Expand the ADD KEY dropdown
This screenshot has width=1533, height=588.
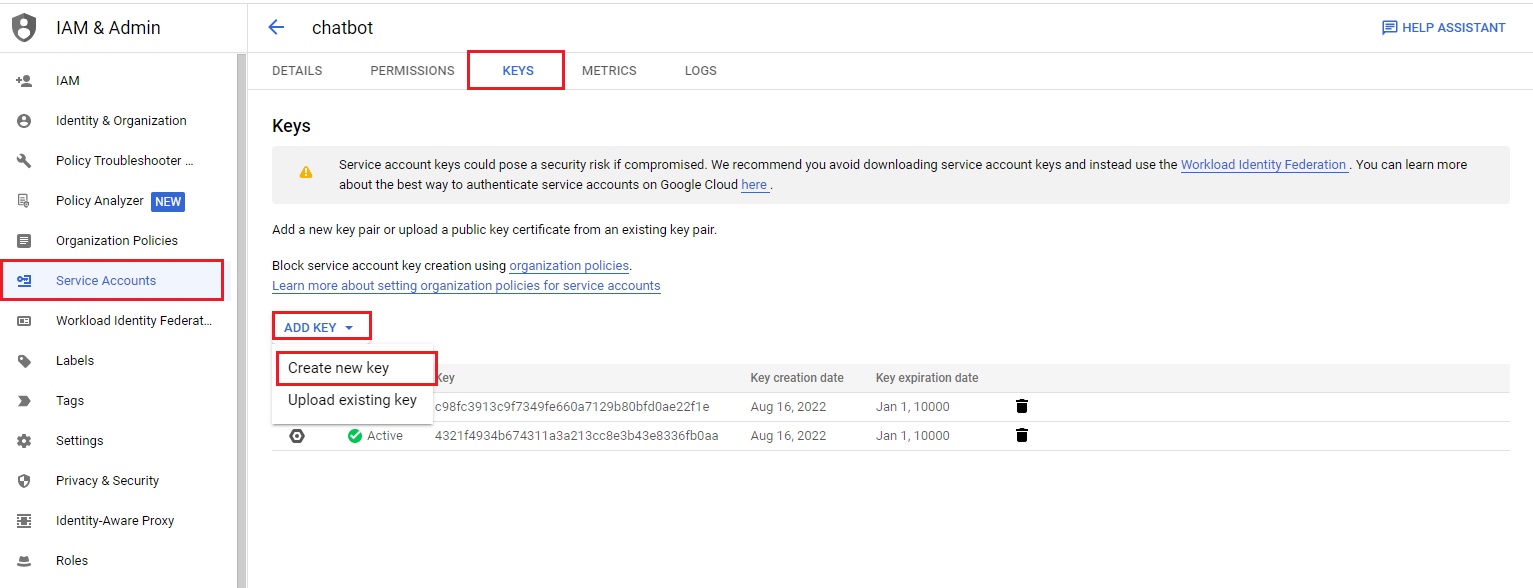320,327
